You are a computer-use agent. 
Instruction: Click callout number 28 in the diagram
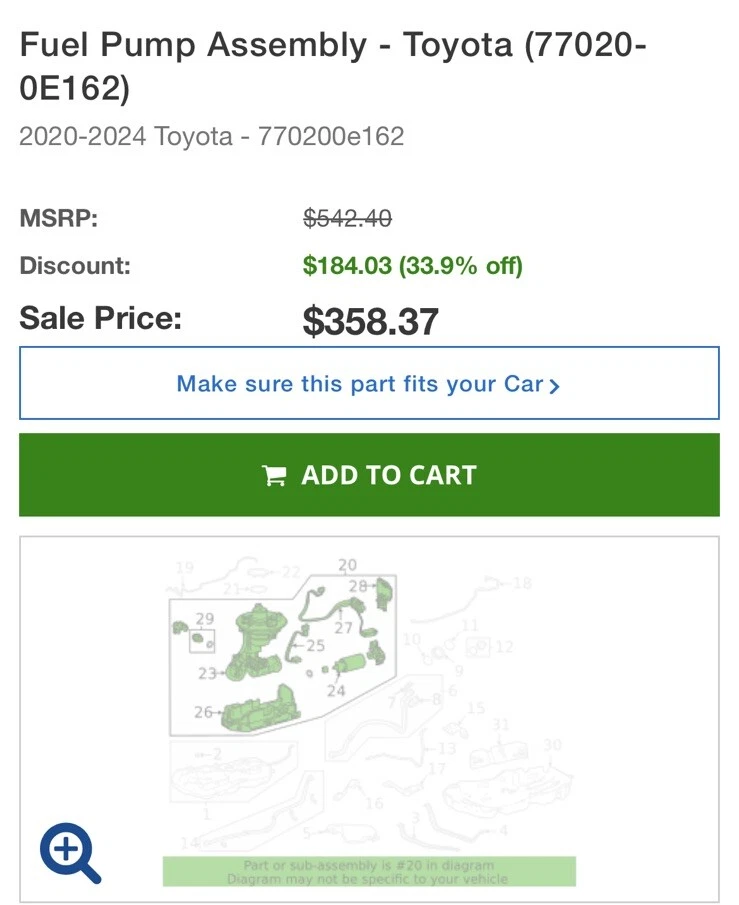click(x=359, y=584)
